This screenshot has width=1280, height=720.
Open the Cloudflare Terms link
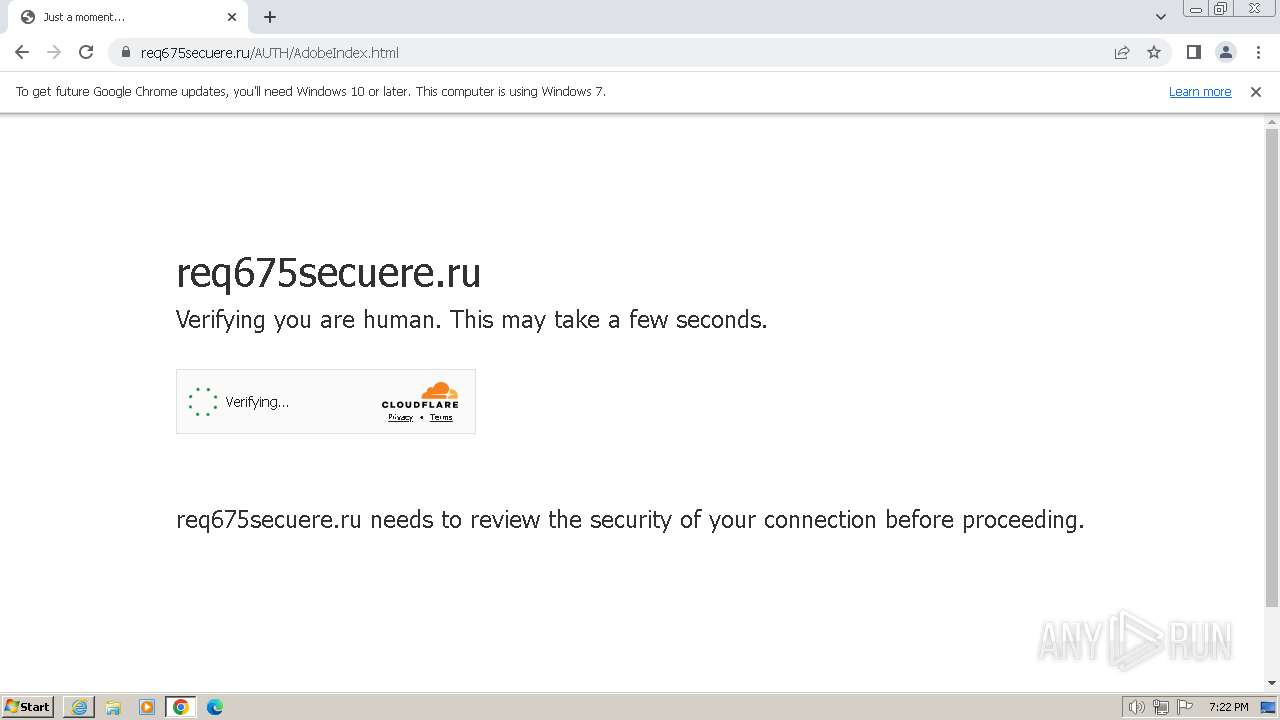click(x=441, y=418)
